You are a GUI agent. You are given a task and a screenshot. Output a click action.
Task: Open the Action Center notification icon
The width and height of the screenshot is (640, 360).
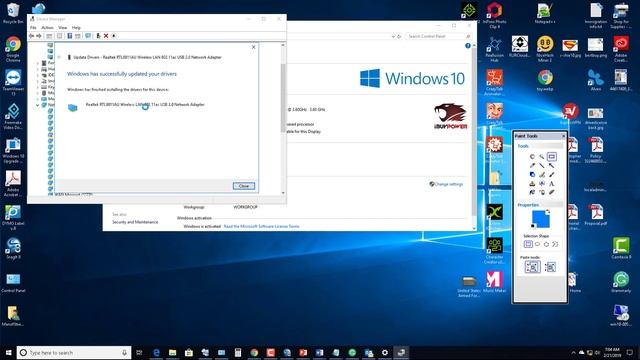[x=630, y=352]
